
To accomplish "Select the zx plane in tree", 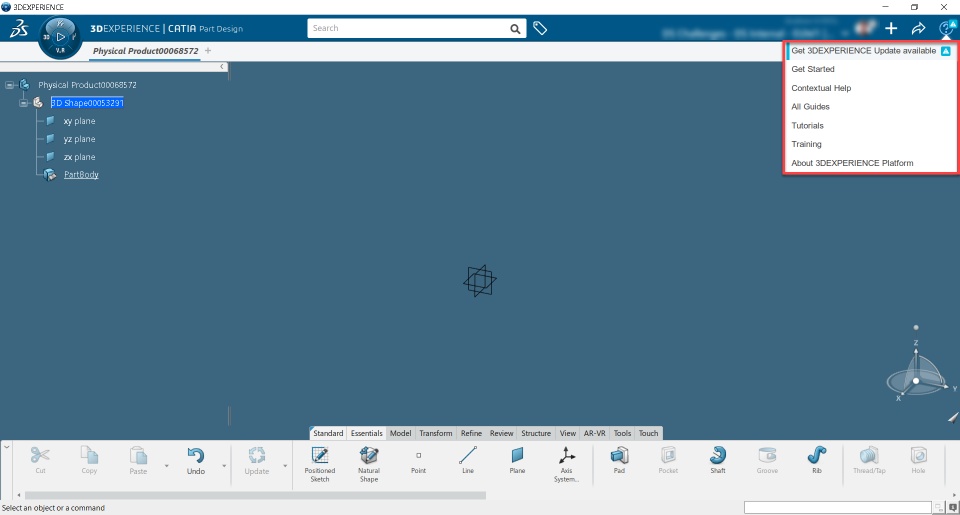I will pos(79,157).
